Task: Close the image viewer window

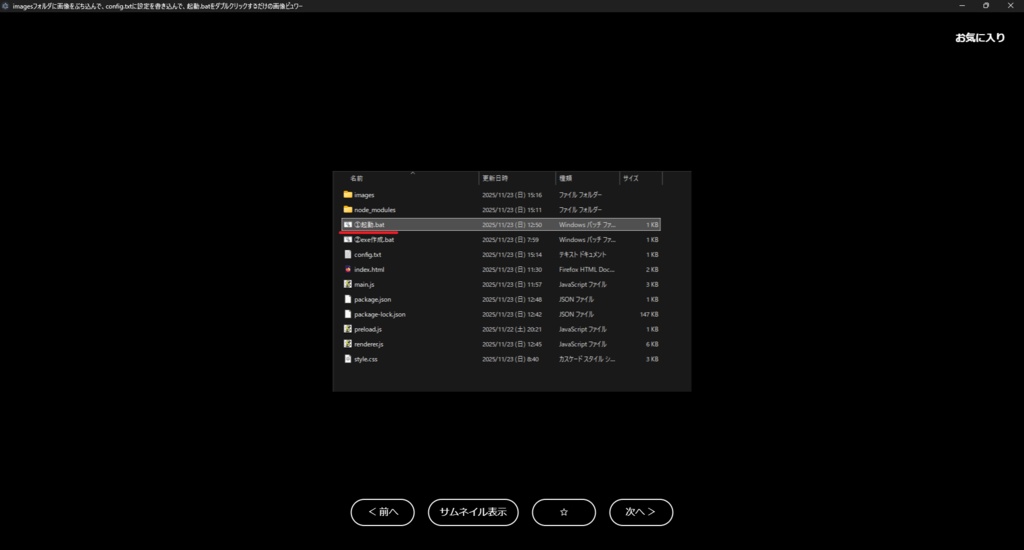Action: tap(1010, 6)
